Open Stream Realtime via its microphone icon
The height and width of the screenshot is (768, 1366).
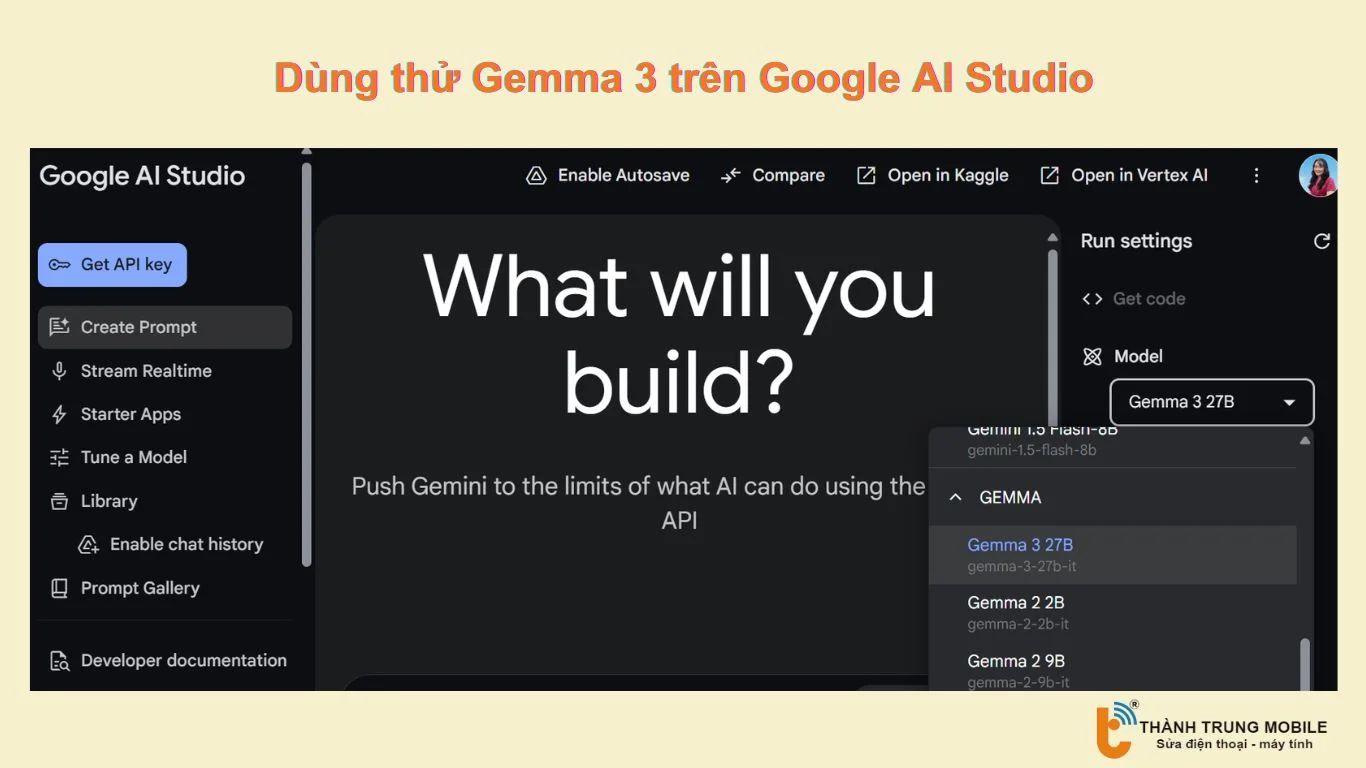[x=59, y=371]
